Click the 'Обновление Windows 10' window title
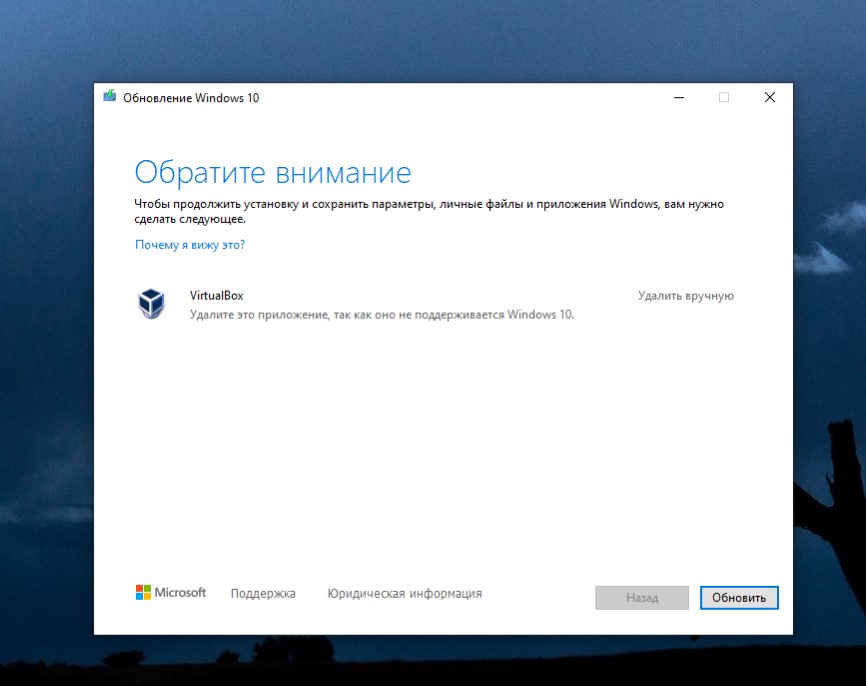This screenshot has width=866, height=686. click(x=191, y=98)
